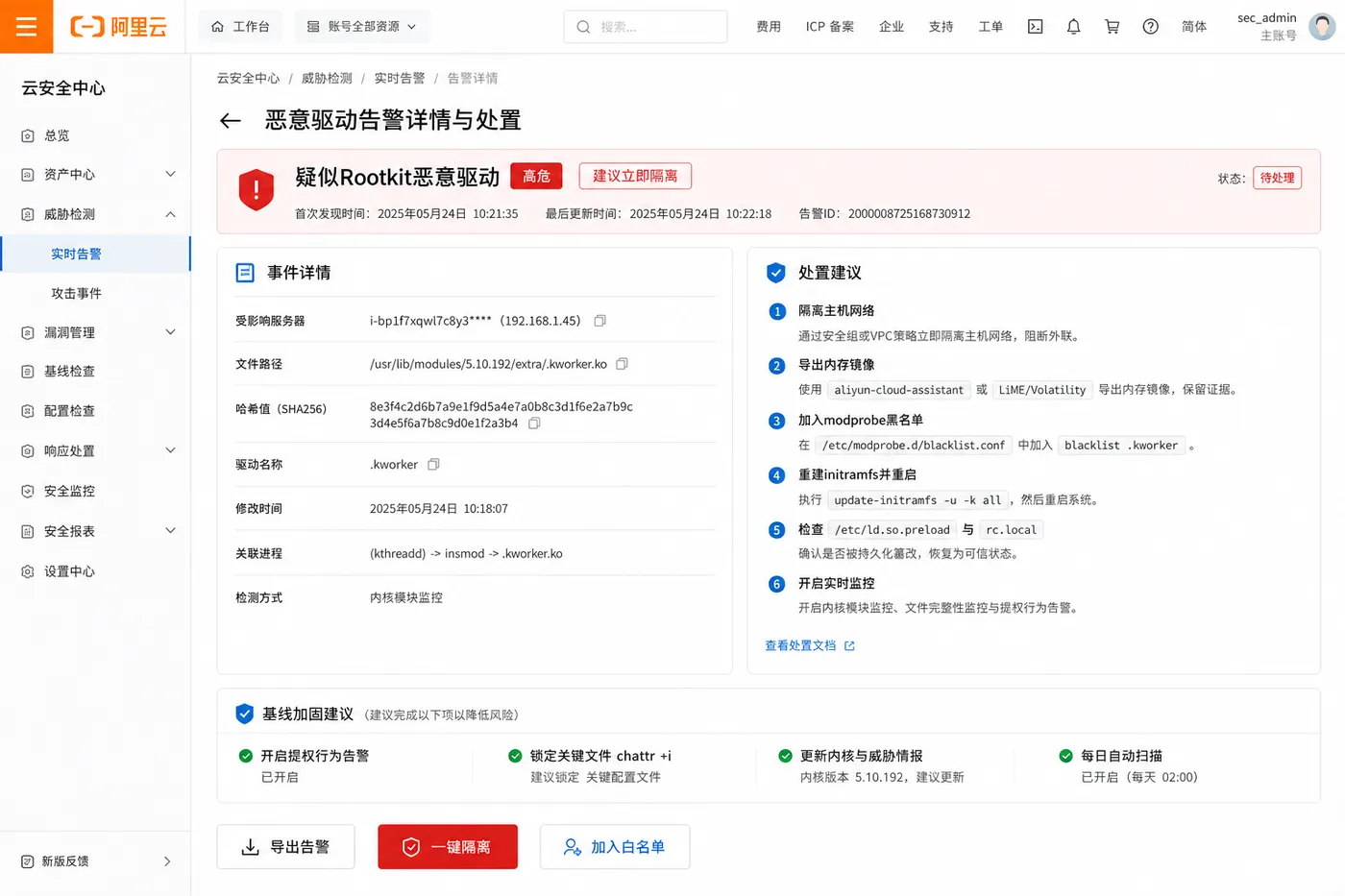1345x896 pixels.
Task: Select the /etc/modprobe.d/blacklist.conf code snippet
Action: pyautogui.click(x=913, y=446)
